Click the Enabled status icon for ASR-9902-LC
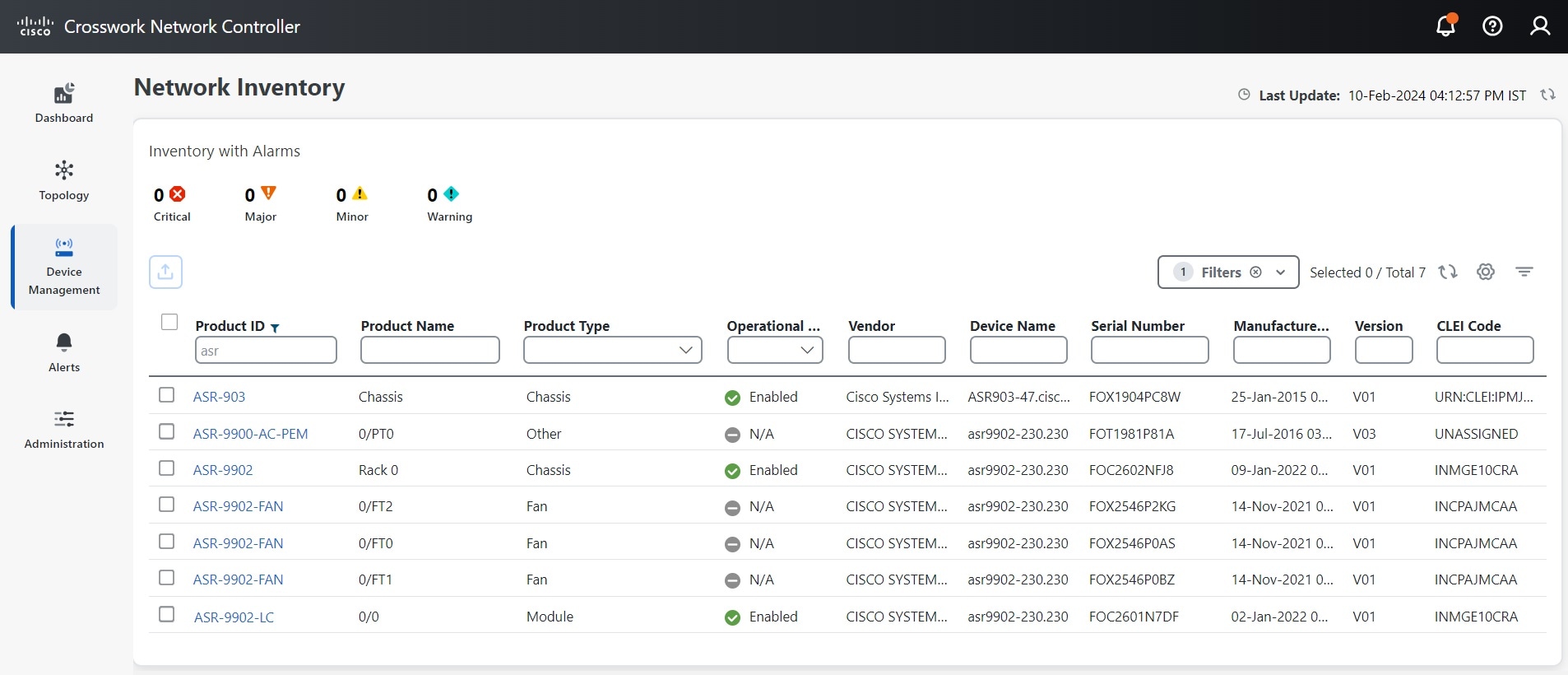This screenshot has width=1568, height=675. coord(732,617)
